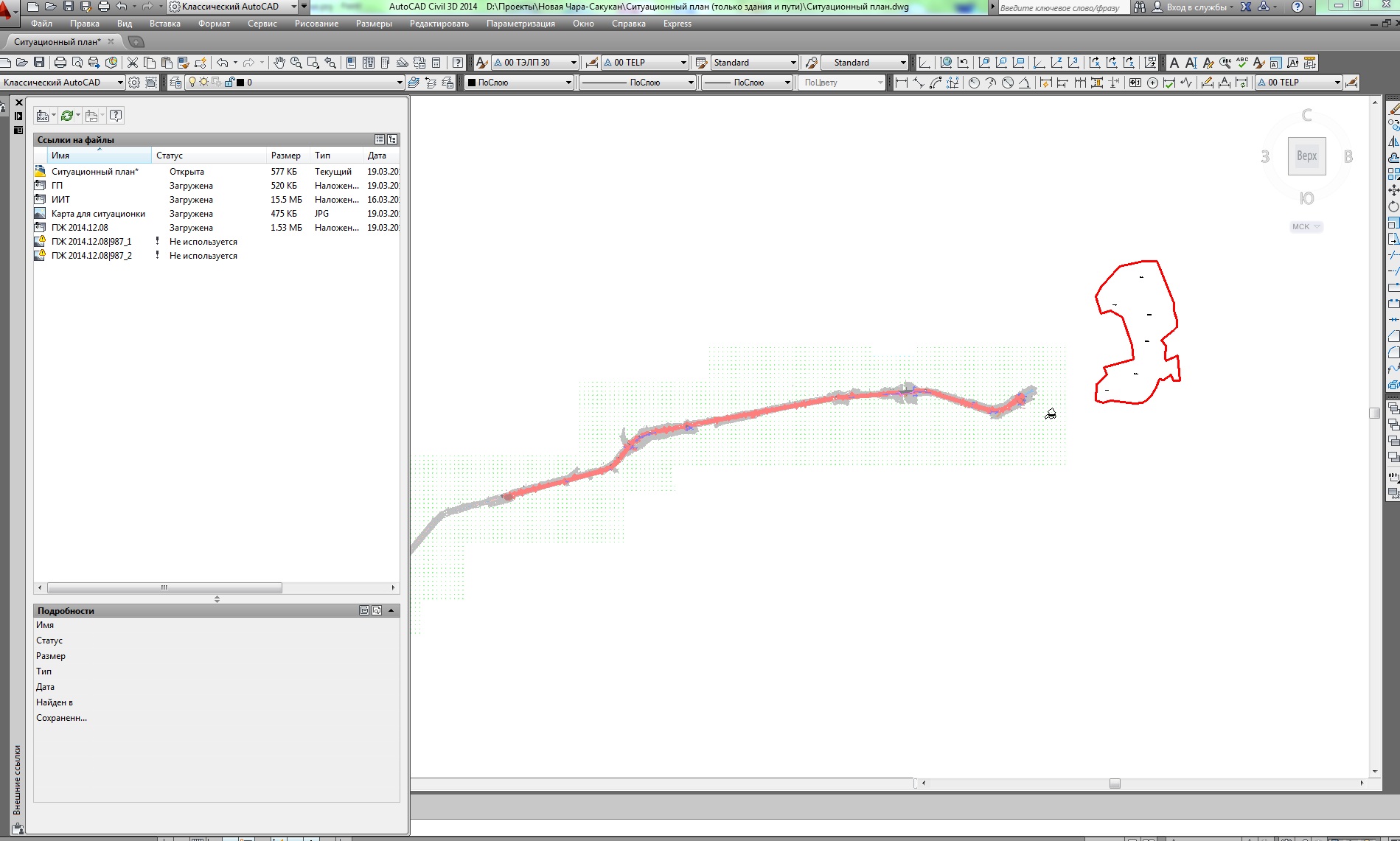Select the Pan hand tool
The width and height of the screenshot is (1400, 841).
[279, 63]
